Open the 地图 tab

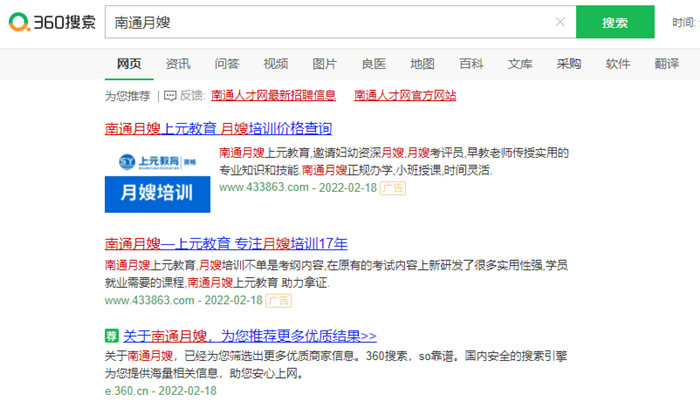[x=422, y=64]
